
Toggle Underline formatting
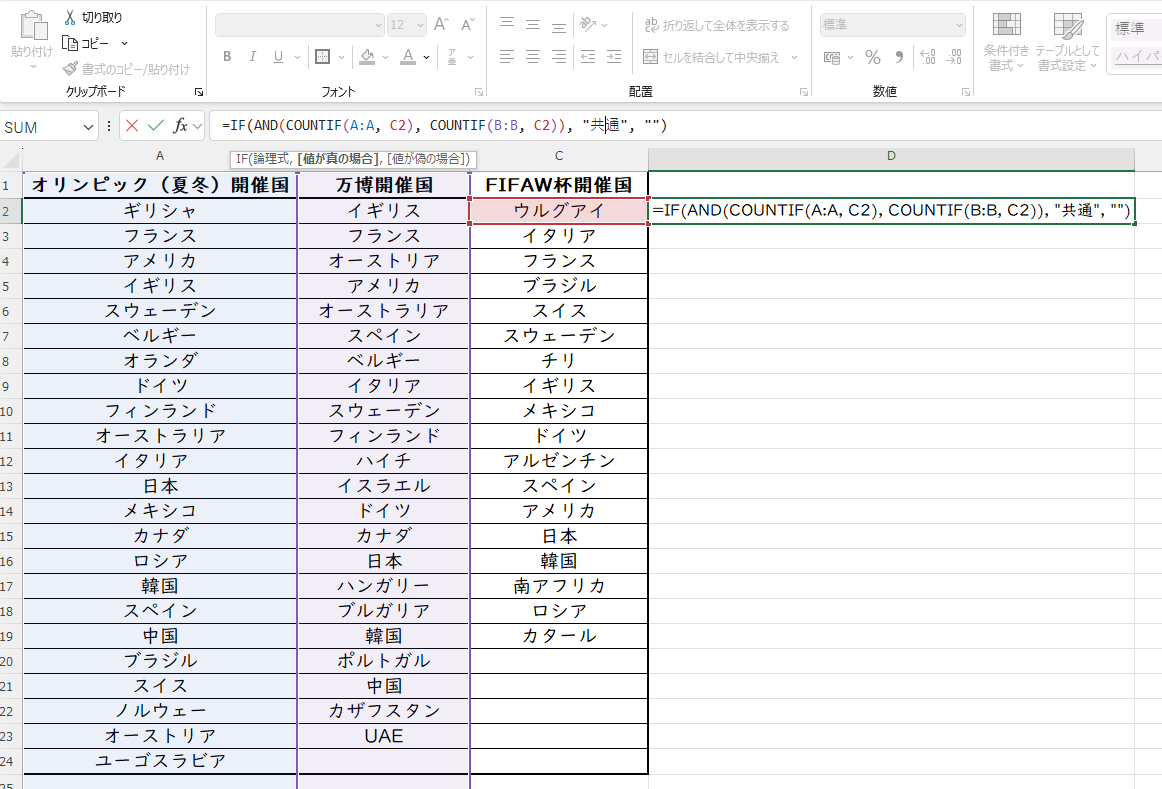click(279, 56)
